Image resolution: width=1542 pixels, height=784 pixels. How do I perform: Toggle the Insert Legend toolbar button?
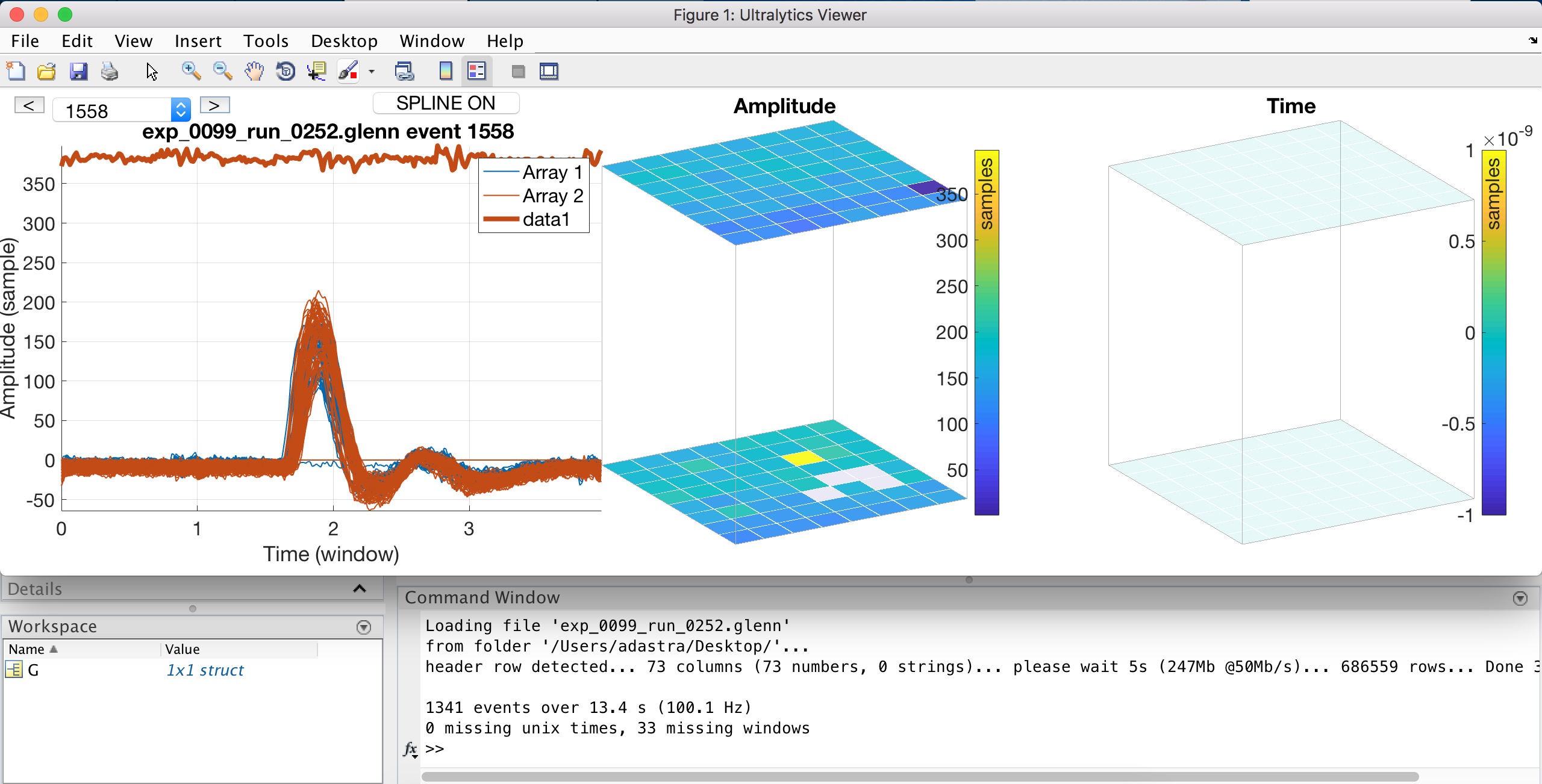tap(476, 71)
